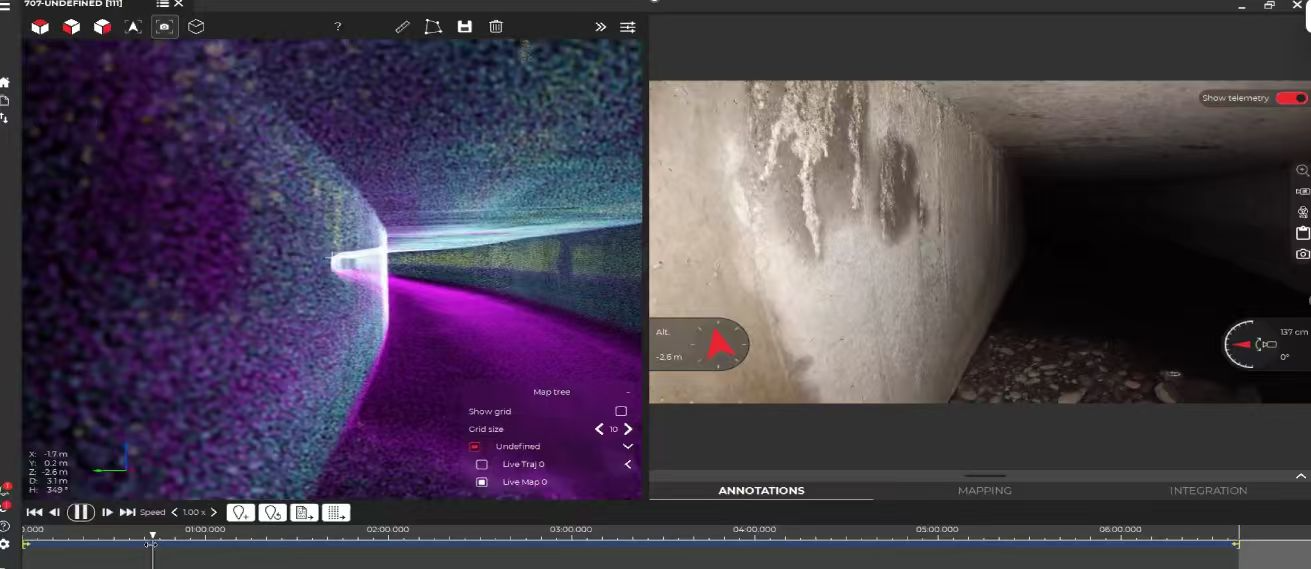This screenshot has height=569, width=1311.
Task: Open the help icon in left sidebar
Action: pyautogui.click(x=5, y=526)
